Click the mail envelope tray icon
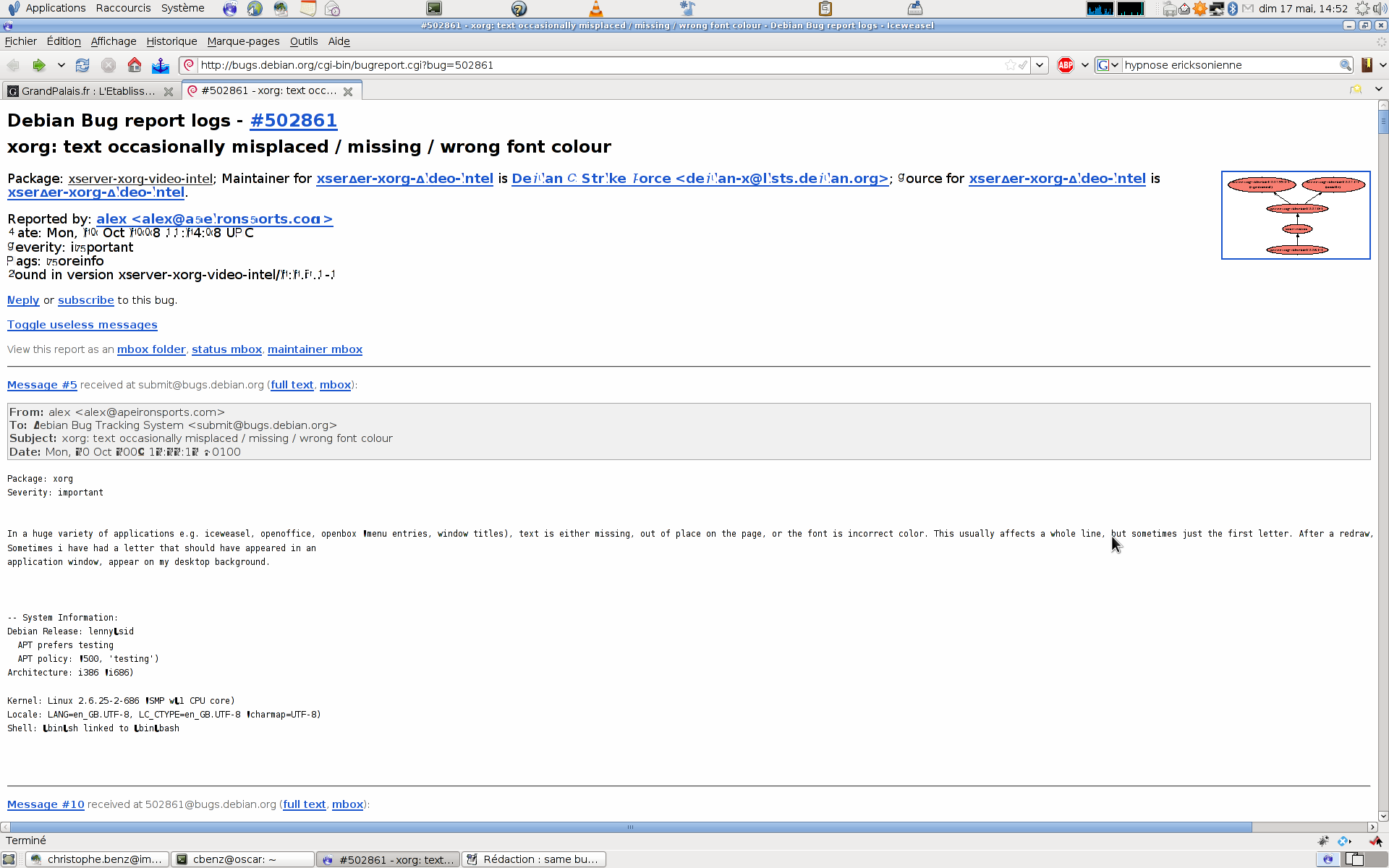This screenshot has height=868, width=1389. (x=1248, y=9)
